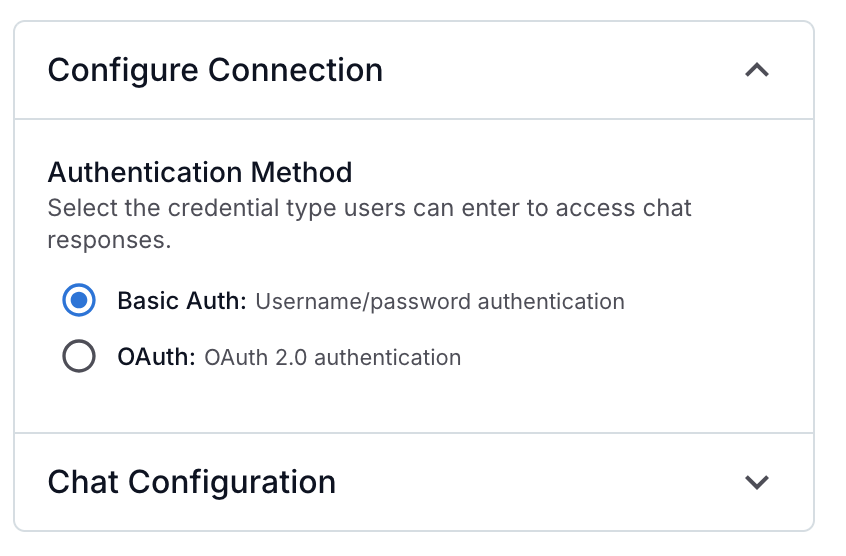The width and height of the screenshot is (846, 556).
Task: Collapse Configure Connection using the up chevron
Action: tap(757, 71)
